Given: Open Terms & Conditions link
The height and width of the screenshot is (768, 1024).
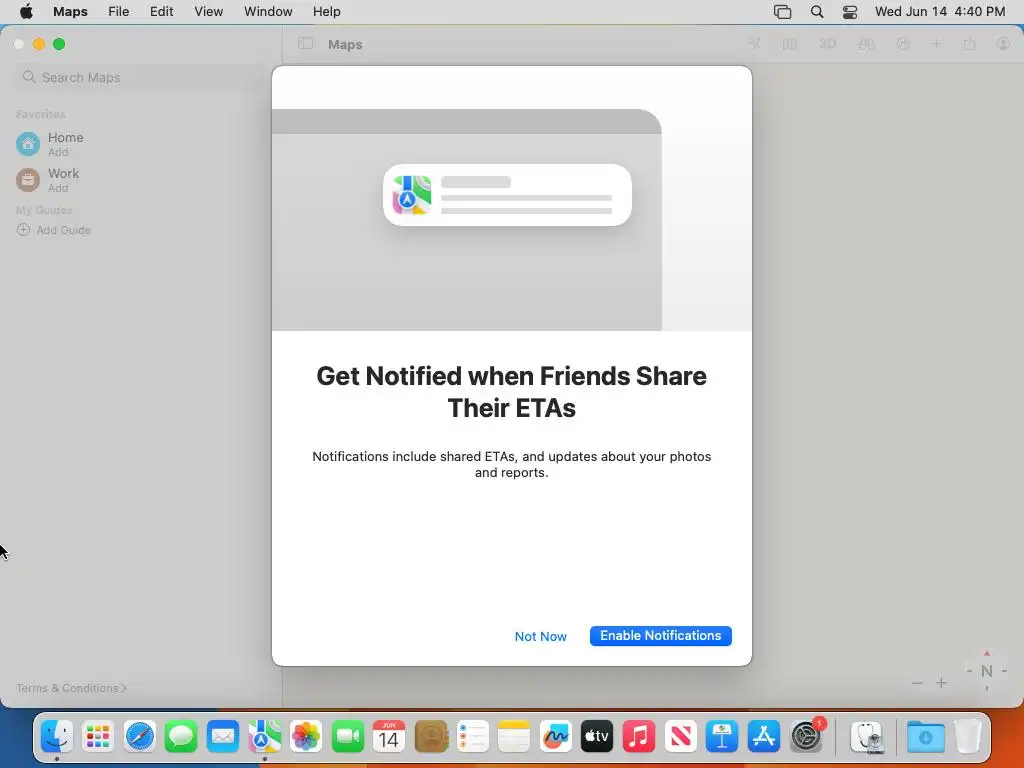Looking at the screenshot, I should tap(71, 688).
